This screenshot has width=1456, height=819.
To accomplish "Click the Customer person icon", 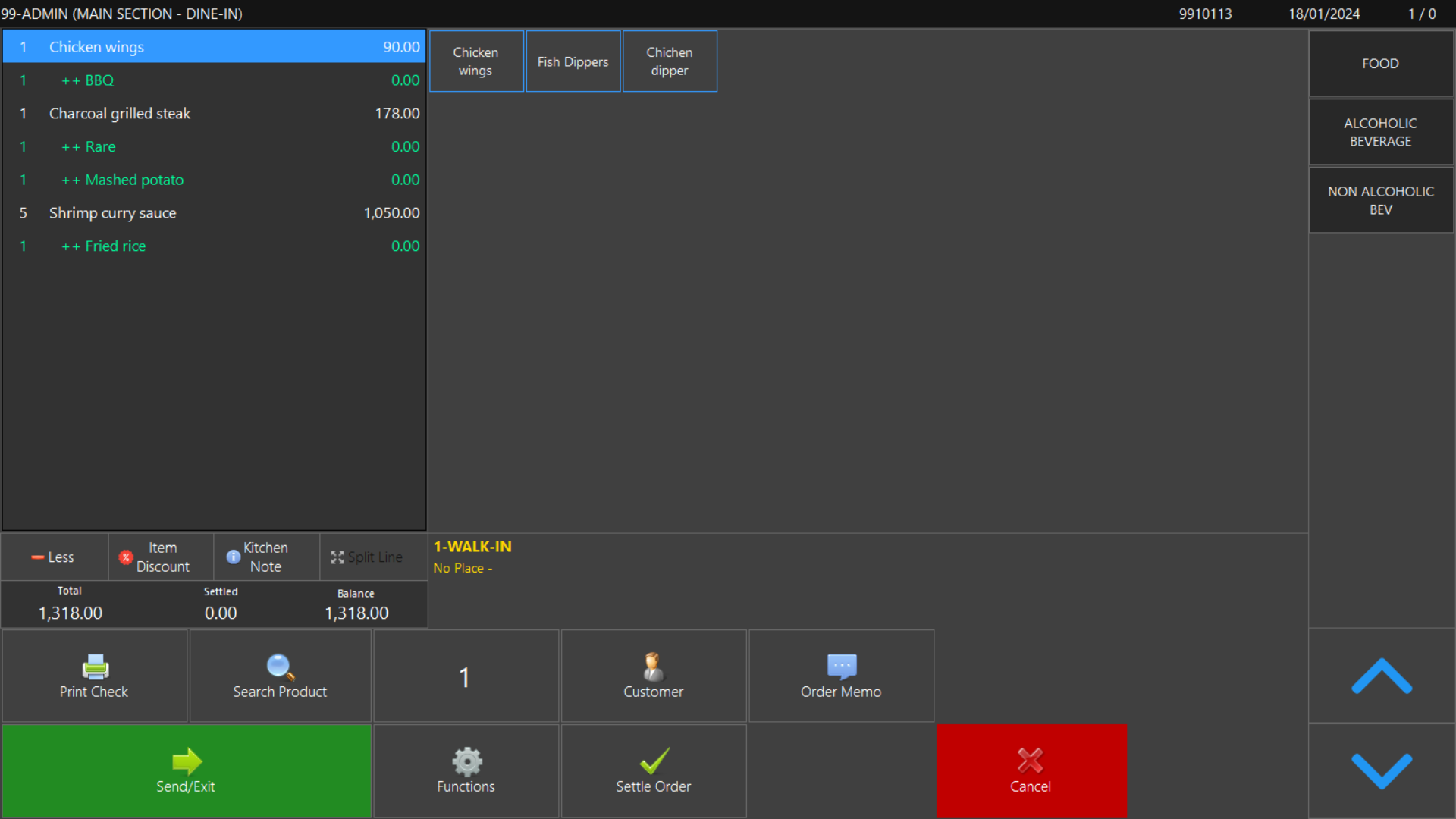I will [x=653, y=667].
